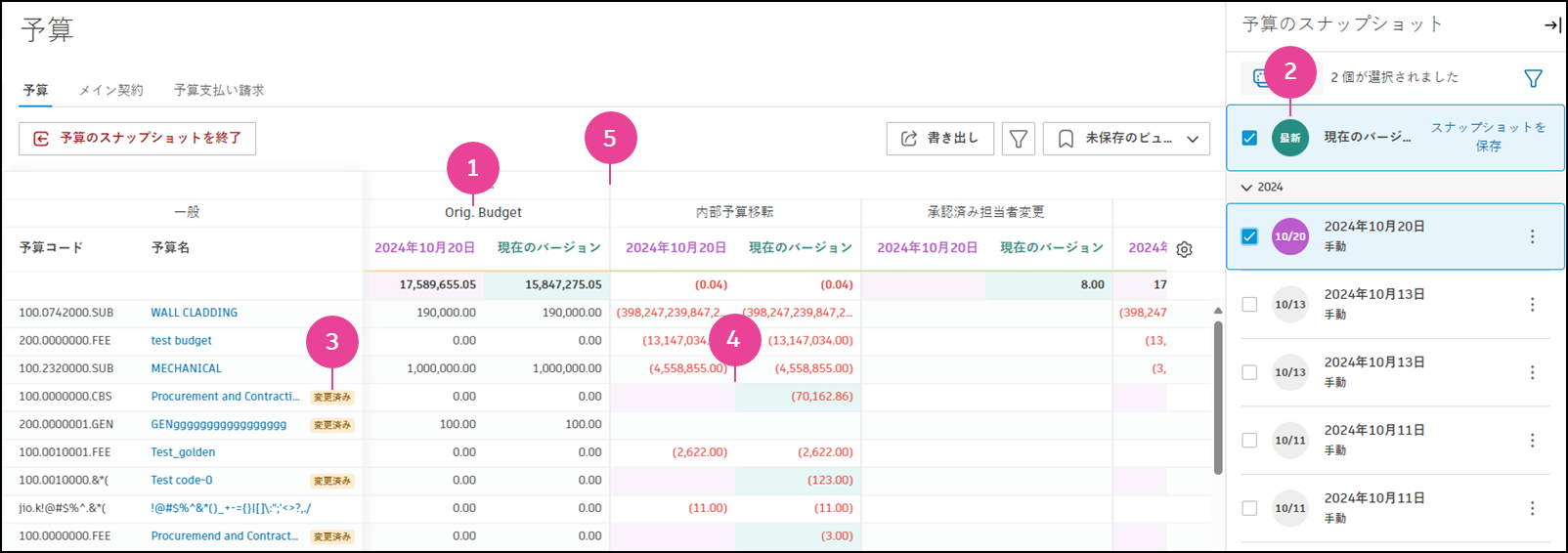Image resolution: width=1568 pixels, height=553 pixels.
Task: Uncheck the 2024年10月20日 snapshot checkbox
Action: [1249, 236]
